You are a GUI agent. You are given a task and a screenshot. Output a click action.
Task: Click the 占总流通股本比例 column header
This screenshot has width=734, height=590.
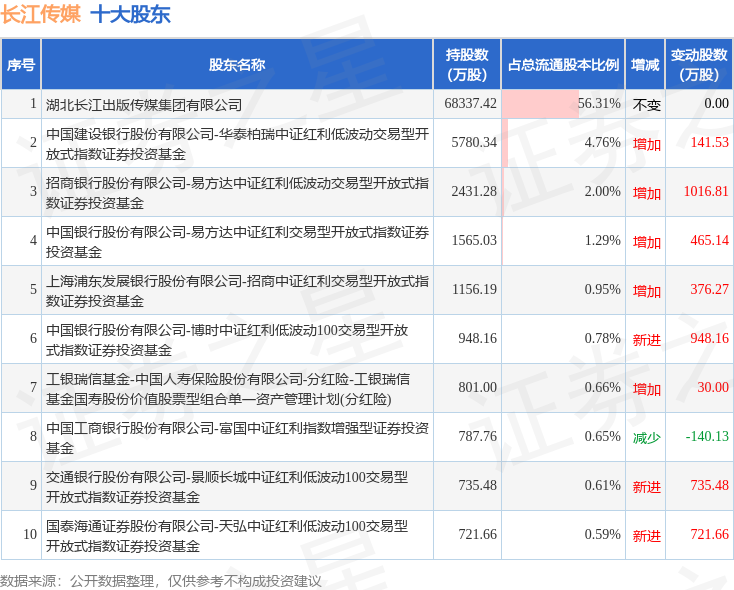pyautogui.click(x=563, y=65)
